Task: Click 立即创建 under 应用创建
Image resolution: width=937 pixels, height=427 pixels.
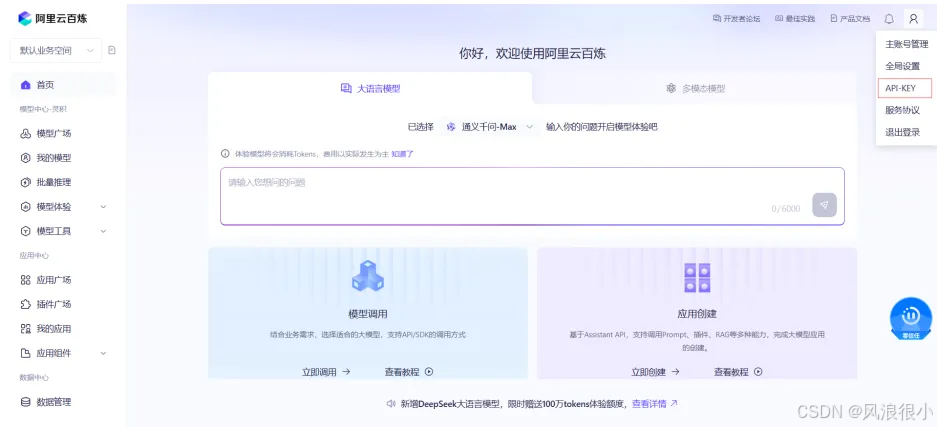Action: tap(655, 372)
